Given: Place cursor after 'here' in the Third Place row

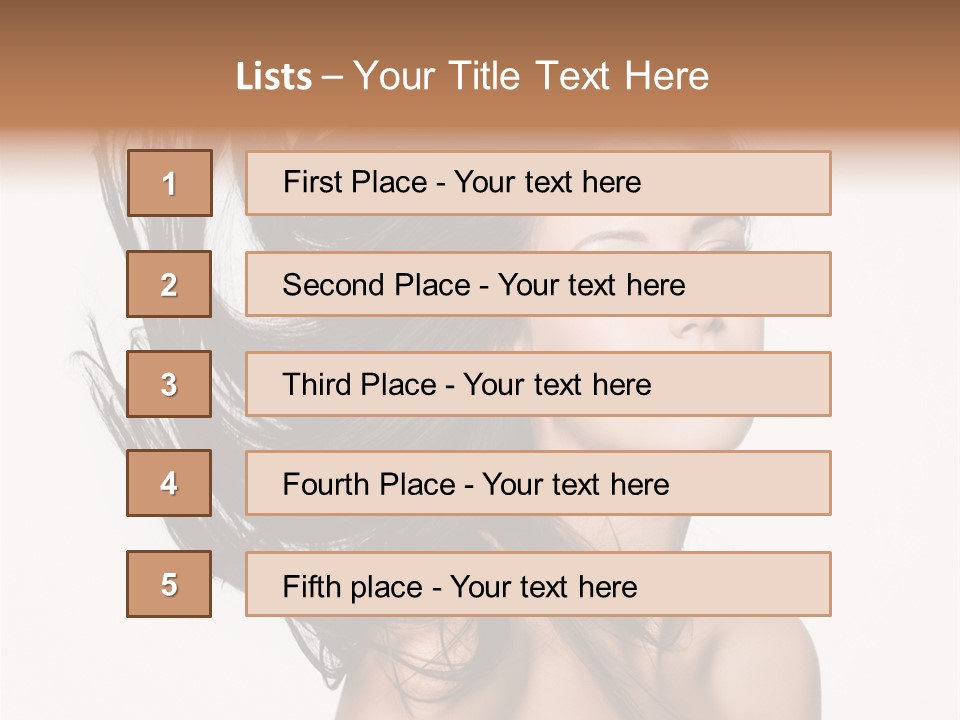Looking at the screenshot, I should [651, 385].
